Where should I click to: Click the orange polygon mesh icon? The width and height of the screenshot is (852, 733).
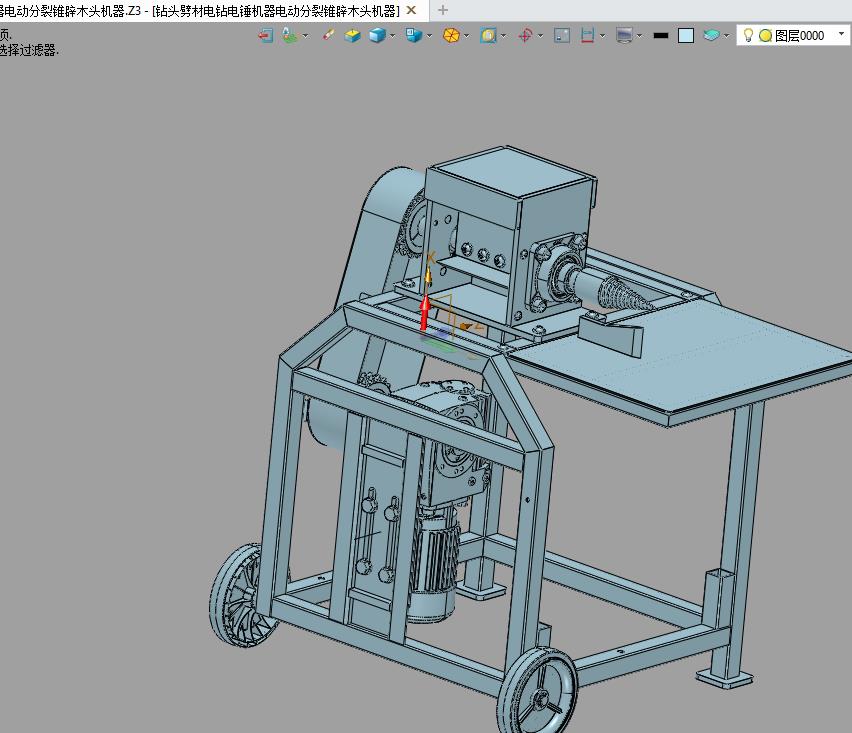point(451,36)
